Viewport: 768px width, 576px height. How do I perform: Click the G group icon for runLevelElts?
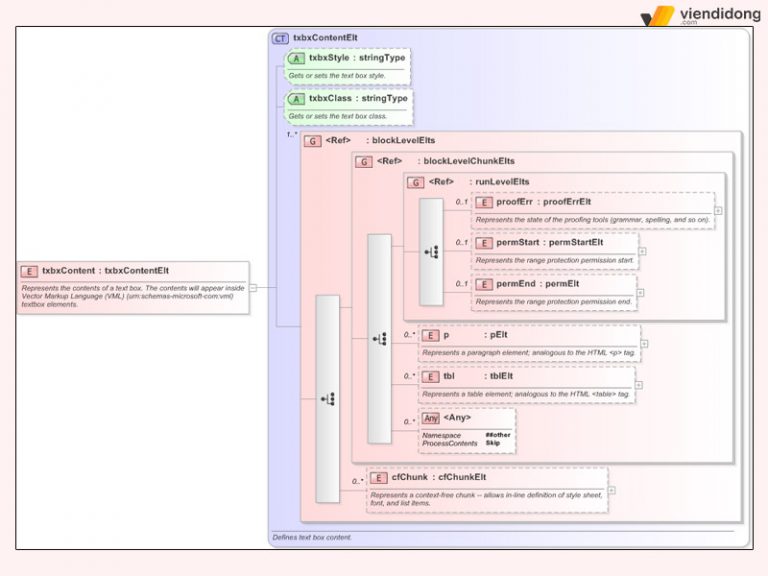pos(415,182)
